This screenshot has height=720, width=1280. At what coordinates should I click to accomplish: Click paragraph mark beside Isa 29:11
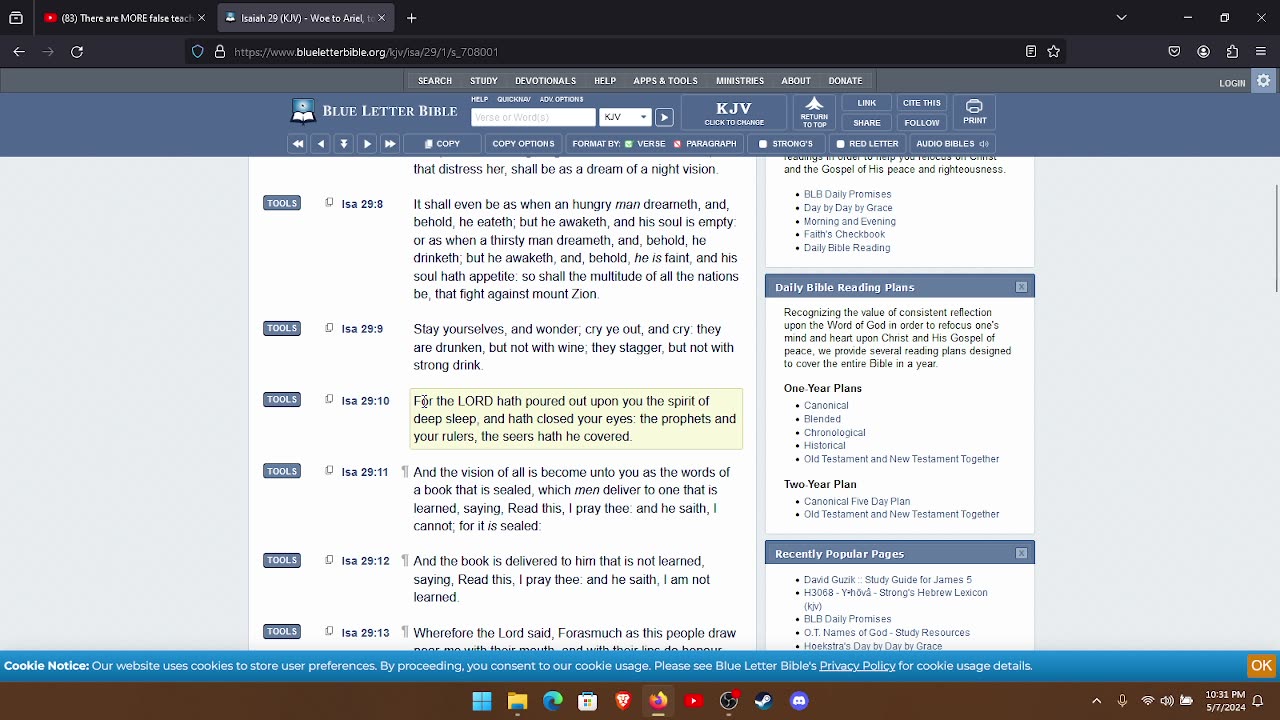[x=405, y=472]
